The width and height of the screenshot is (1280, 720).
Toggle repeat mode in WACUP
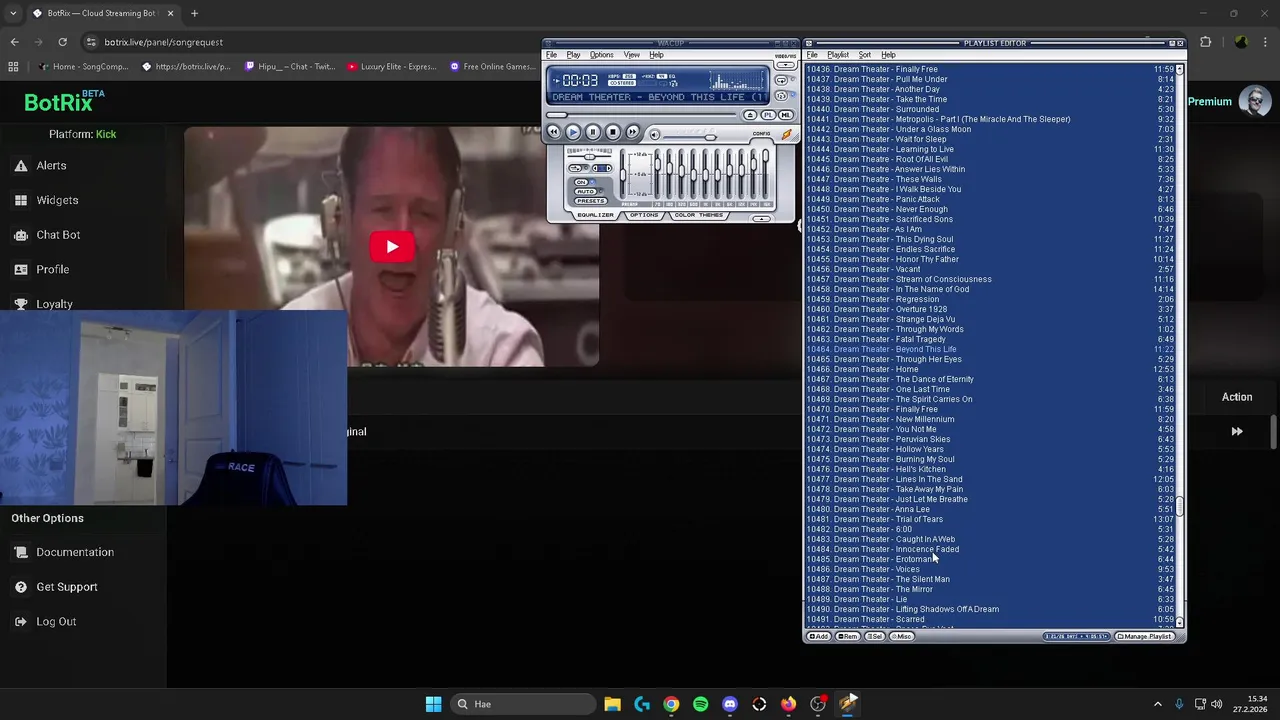(x=781, y=80)
